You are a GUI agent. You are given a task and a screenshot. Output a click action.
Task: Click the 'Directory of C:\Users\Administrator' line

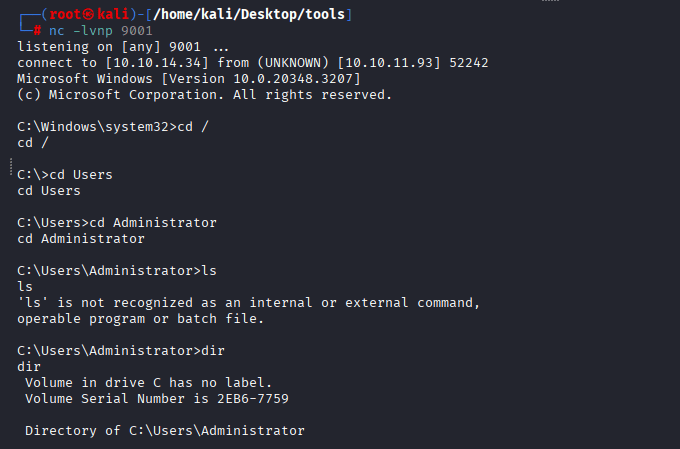(x=164, y=430)
